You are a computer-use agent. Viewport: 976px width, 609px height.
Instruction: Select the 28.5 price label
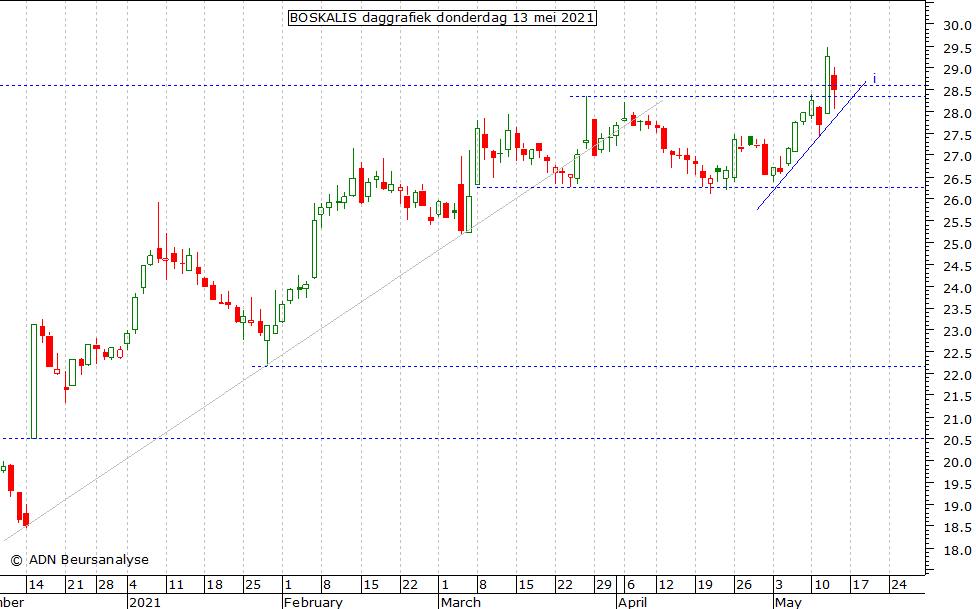pyautogui.click(x=957, y=92)
